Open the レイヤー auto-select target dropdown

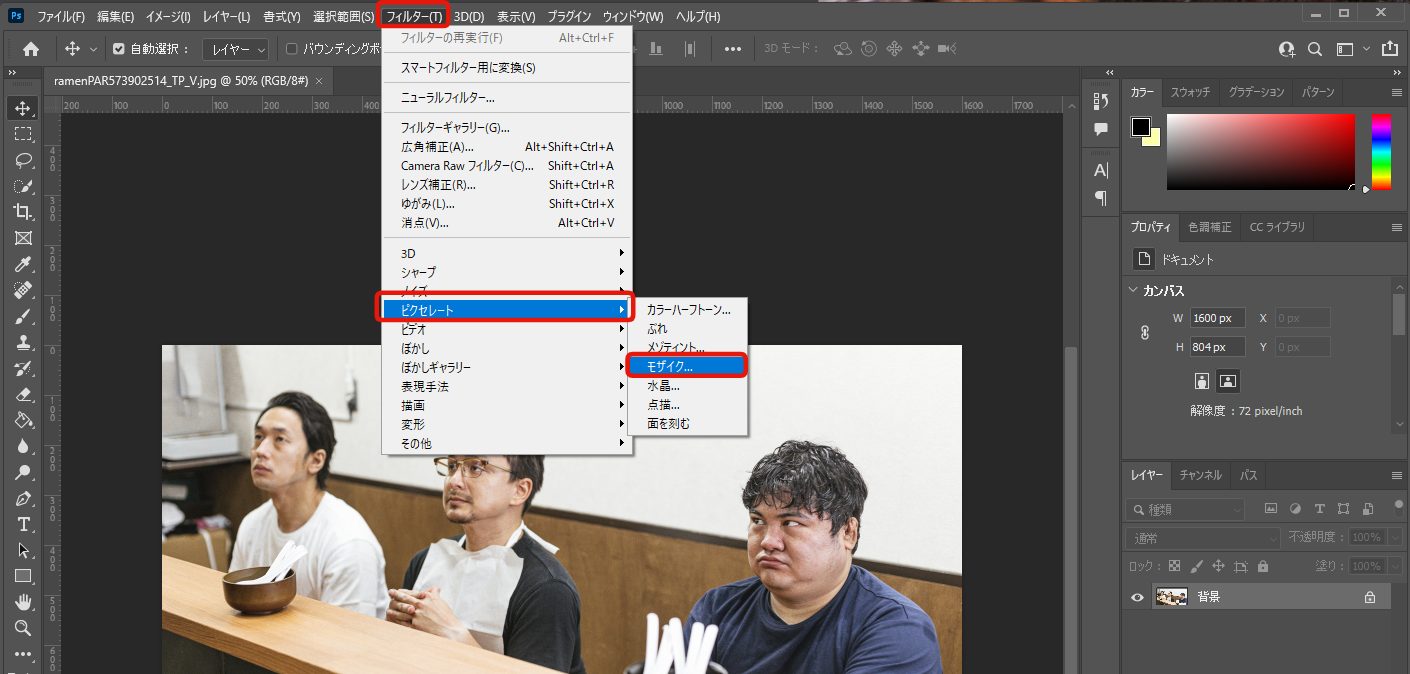pyautogui.click(x=236, y=49)
